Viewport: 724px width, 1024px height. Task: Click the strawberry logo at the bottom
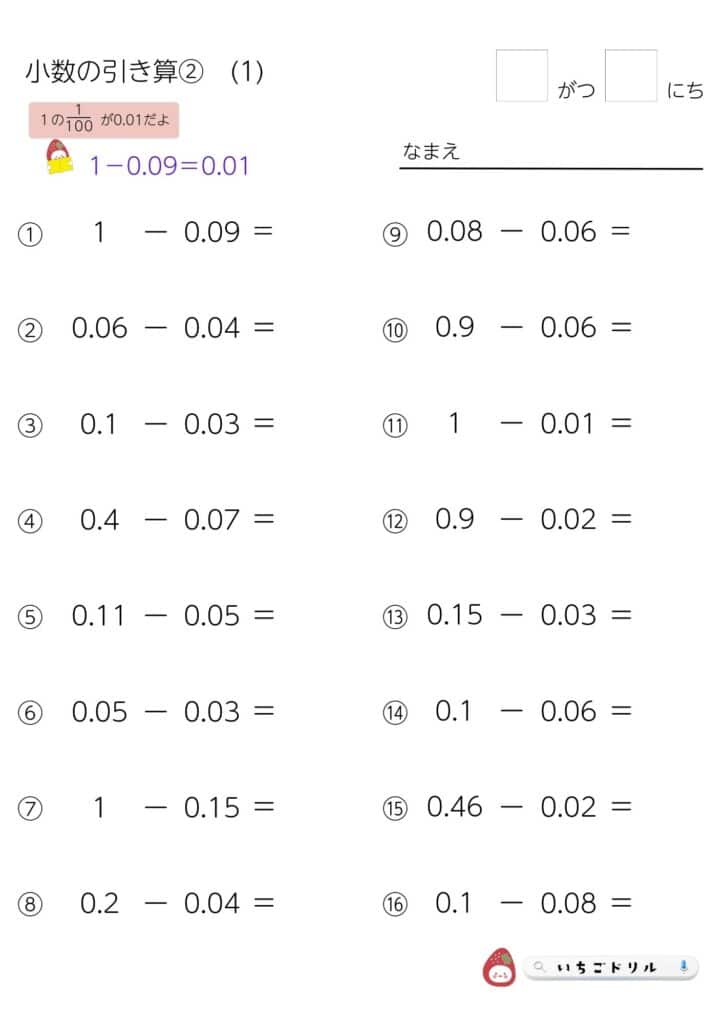click(x=499, y=966)
